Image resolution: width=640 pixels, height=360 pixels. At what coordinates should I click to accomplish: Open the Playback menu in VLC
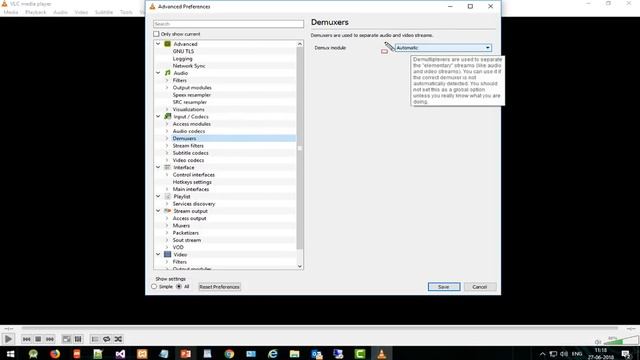point(36,12)
